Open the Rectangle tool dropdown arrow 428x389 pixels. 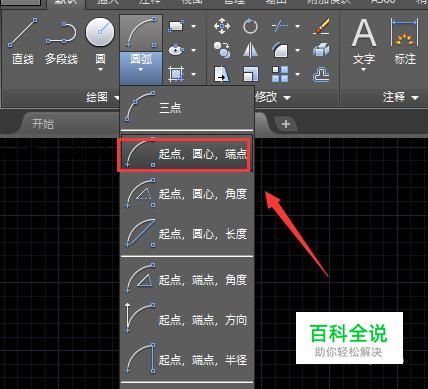coord(194,26)
